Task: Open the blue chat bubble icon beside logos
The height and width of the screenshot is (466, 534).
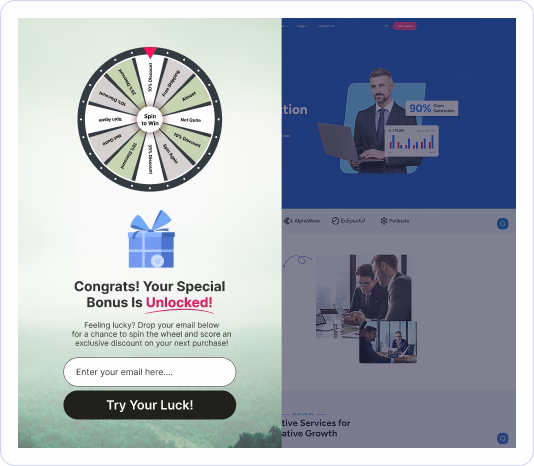Action: [503, 224]
